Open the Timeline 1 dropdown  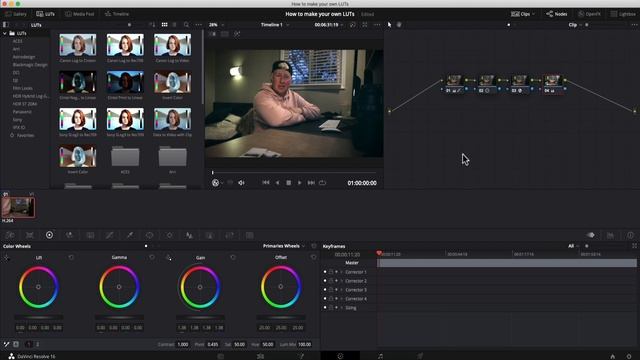click(275, 24)
